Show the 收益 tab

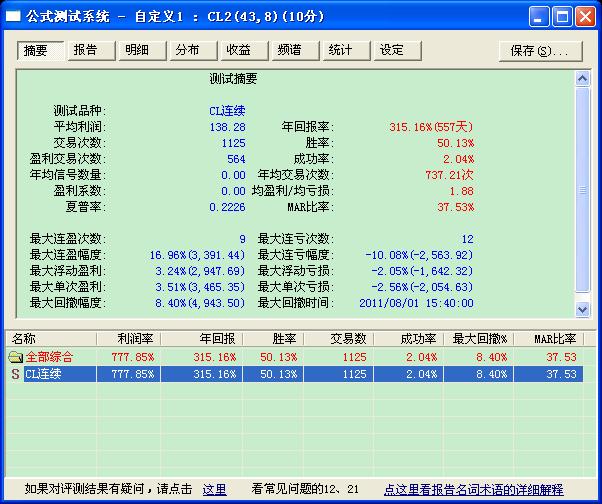238,50
